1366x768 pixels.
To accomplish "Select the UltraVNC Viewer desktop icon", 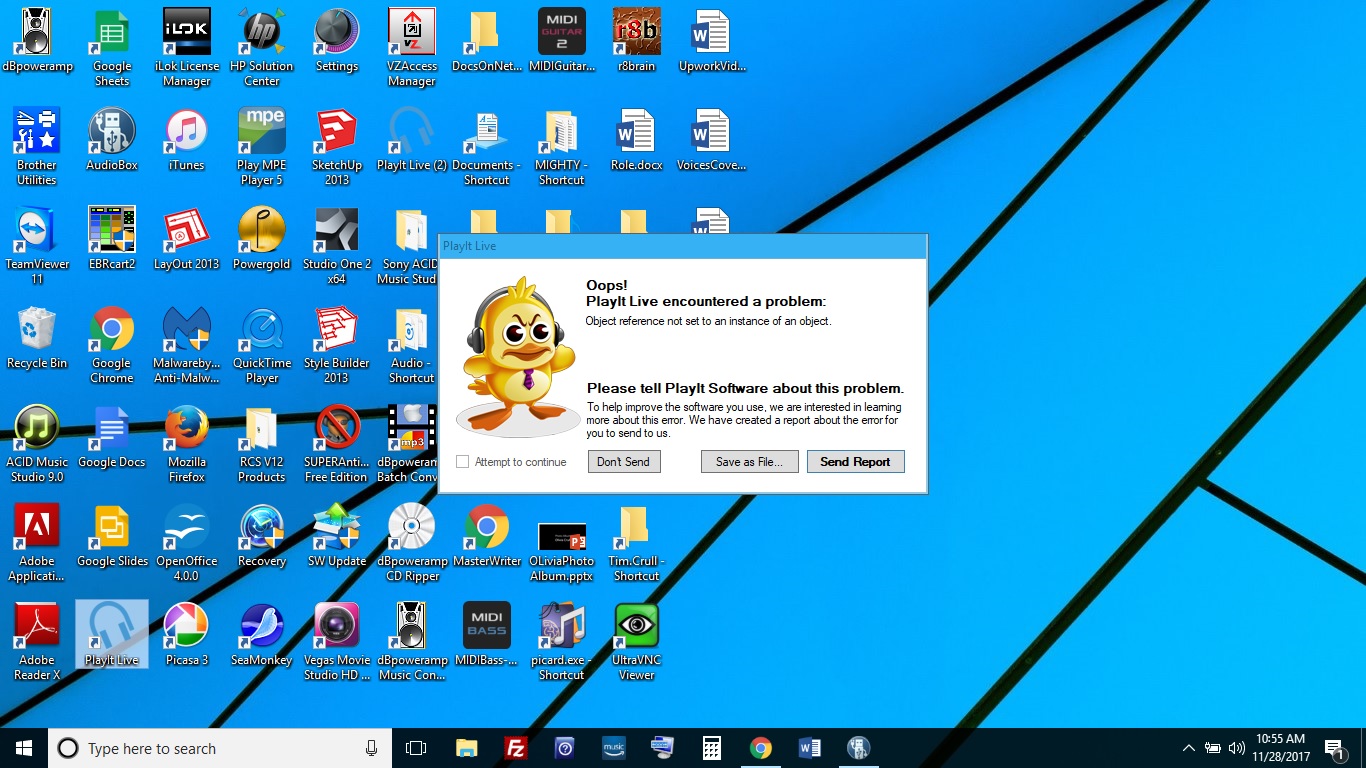I will [637, 642].
